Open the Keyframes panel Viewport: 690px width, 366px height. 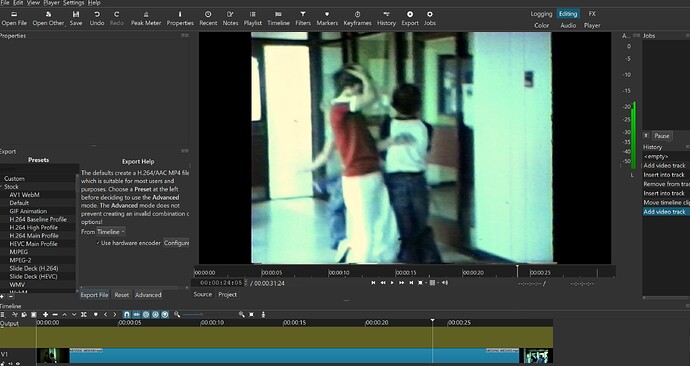pyautogui.click(x=357, y=18)
